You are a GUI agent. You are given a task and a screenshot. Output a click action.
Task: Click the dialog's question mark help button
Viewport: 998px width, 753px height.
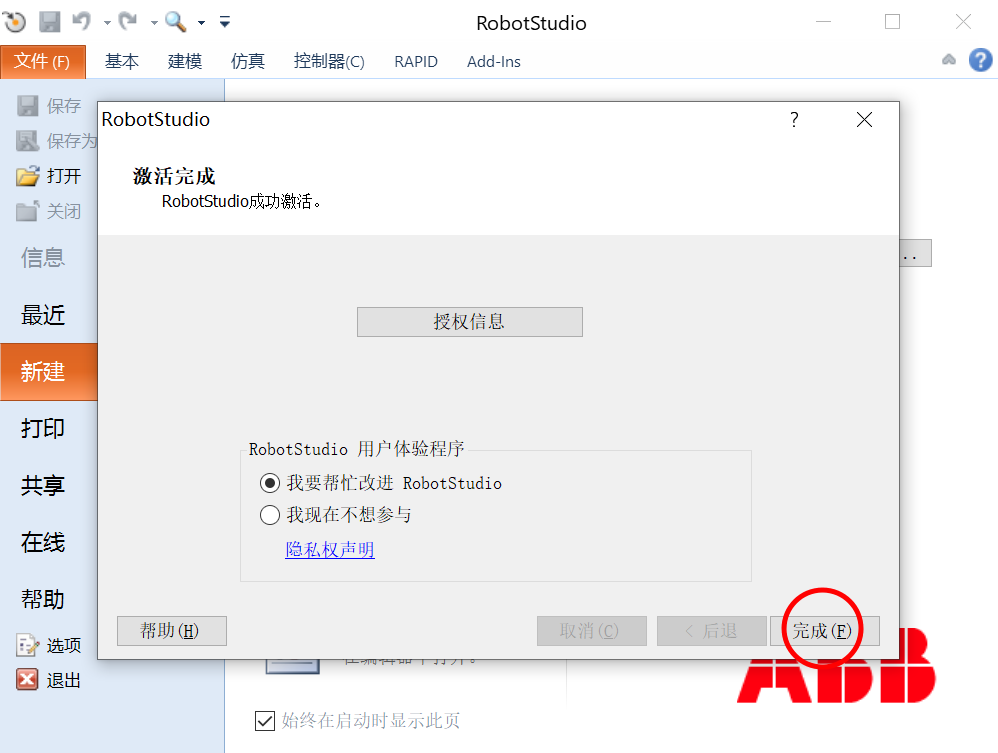click(794, 119)
